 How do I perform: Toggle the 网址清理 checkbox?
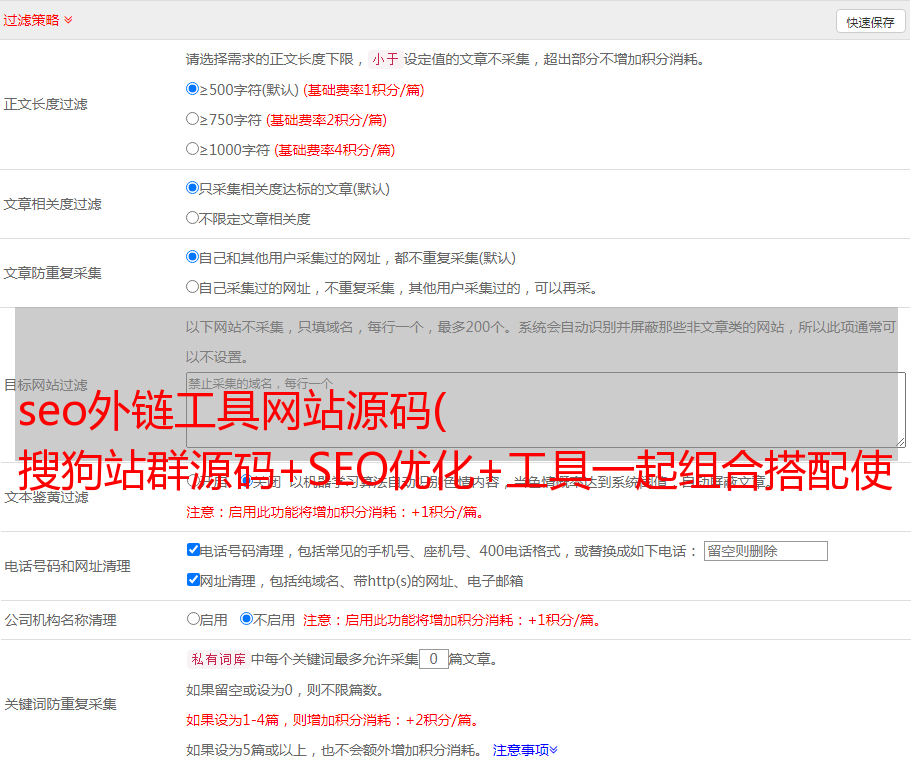193,580
